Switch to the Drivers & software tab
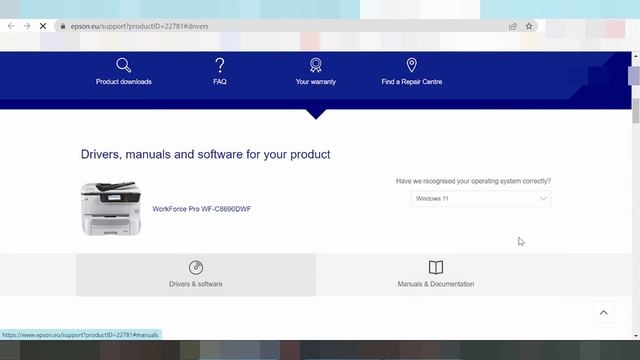This screenshot has width=640, height=360. coord(196,275)
